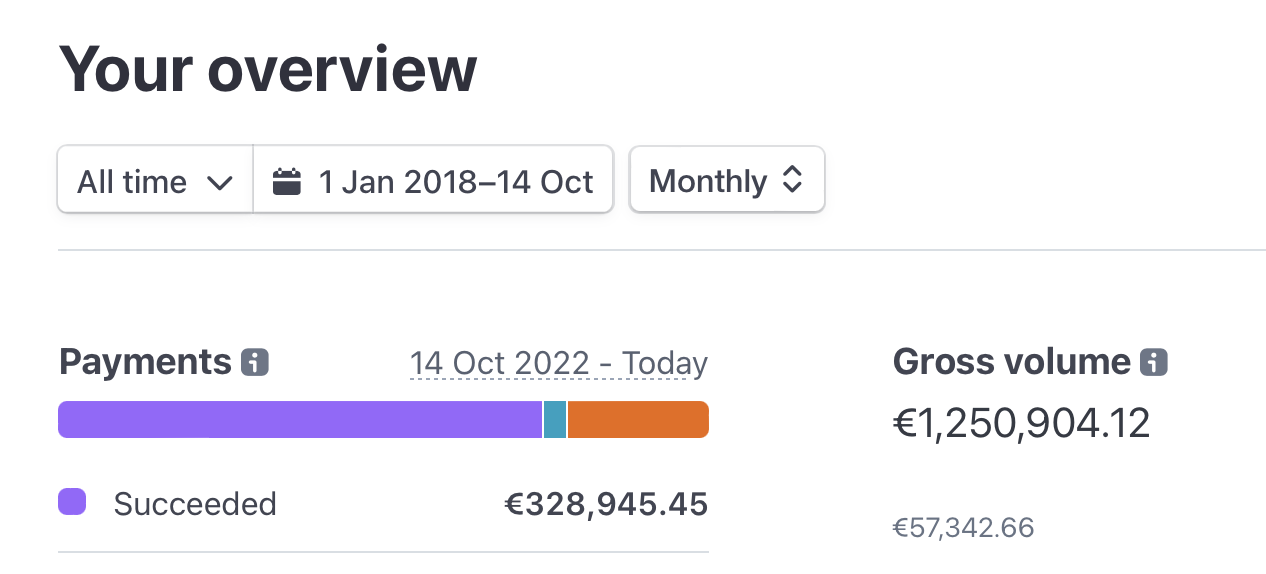Click the purple Succeeded legend swatch
1266x574 pixels.
tap(72, 502)
